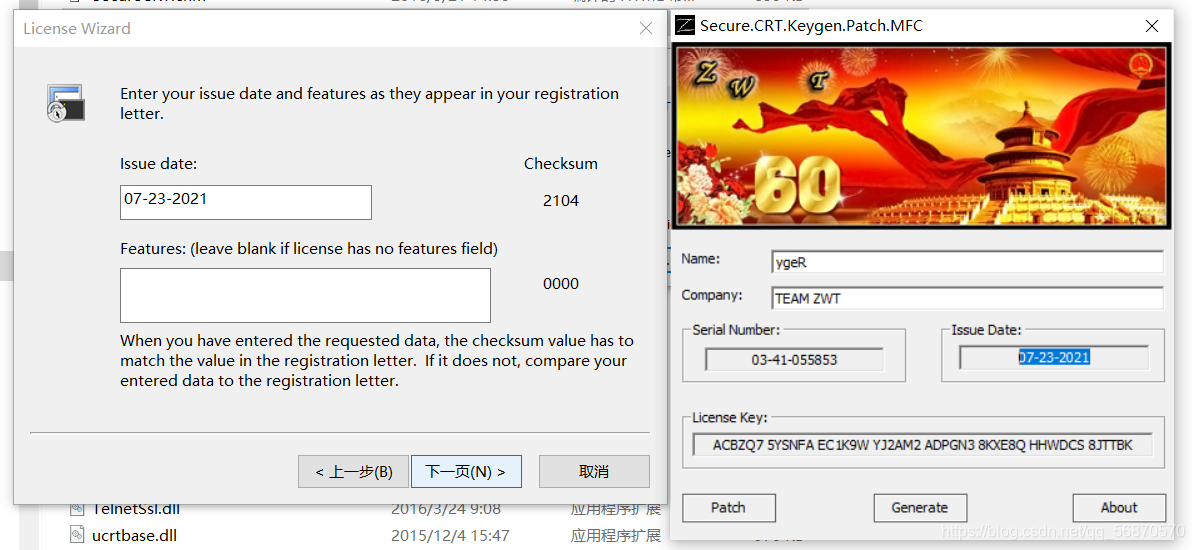Viewport: 1195px width, 550px height.
Task: Click the Company field containing TEAM ZWT
Action: [967, 298]
